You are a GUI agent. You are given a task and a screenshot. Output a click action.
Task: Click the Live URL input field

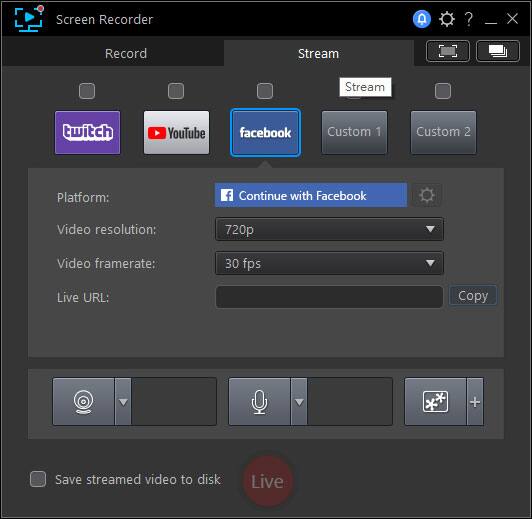329,297
